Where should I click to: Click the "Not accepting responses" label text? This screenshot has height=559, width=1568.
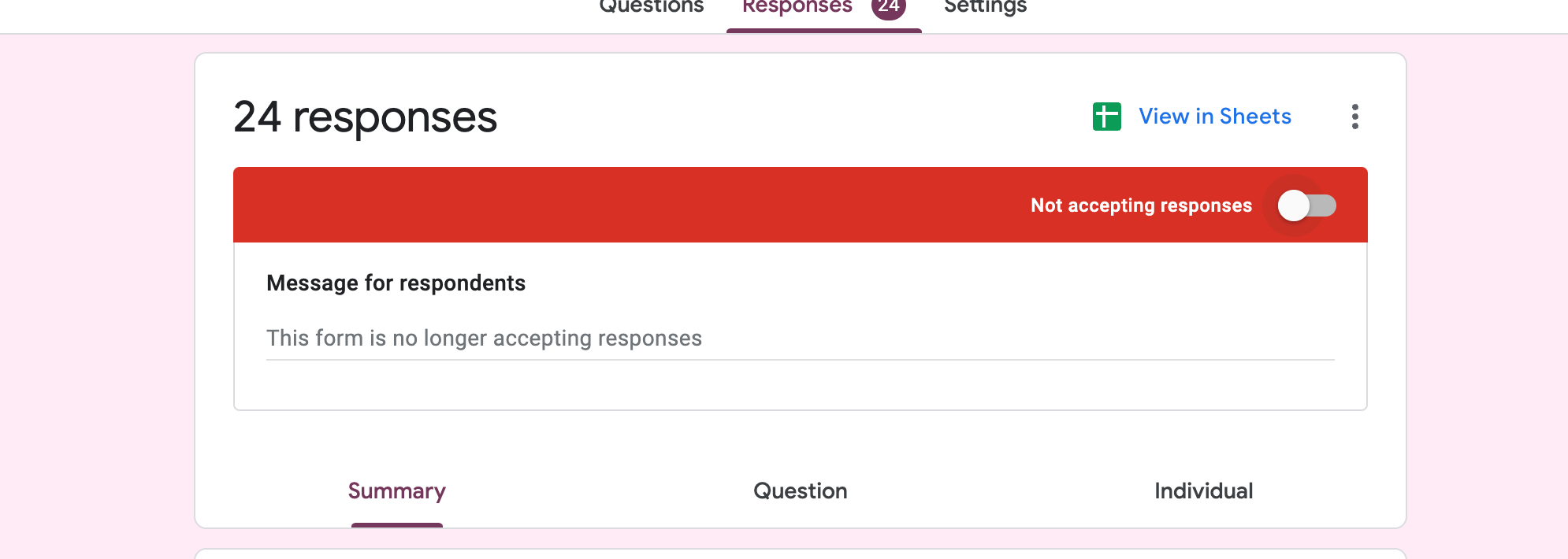pyautogui.click(x=1140, y=205)
